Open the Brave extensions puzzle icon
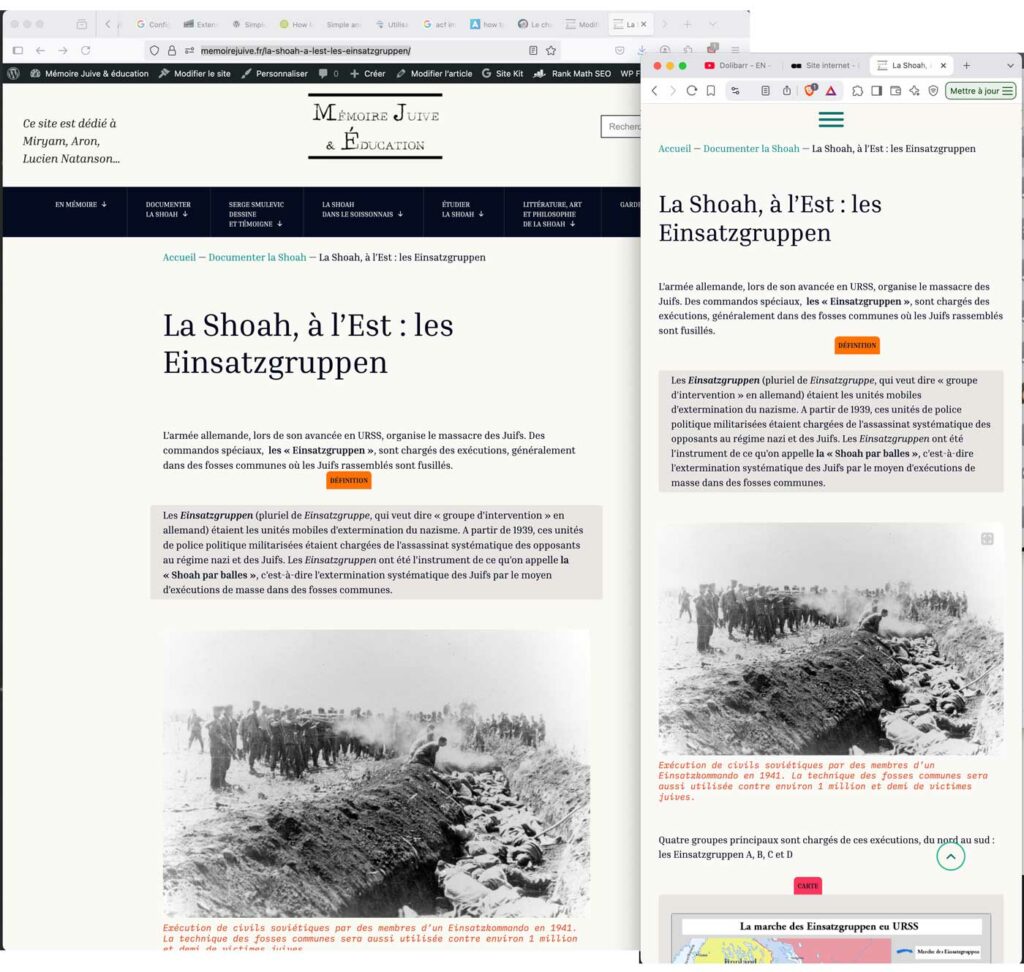The image size is (1024, 972). 858,90
